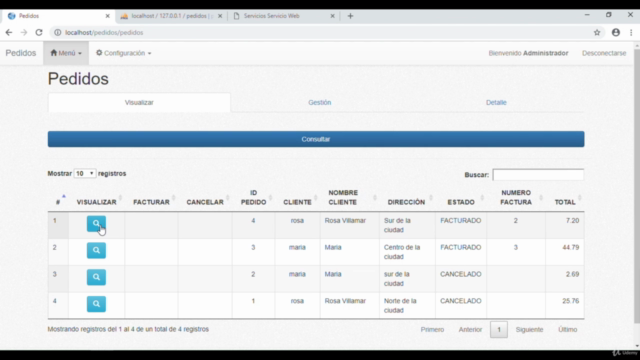
Task: Click Desconectarse to log out
Action: 604,53
